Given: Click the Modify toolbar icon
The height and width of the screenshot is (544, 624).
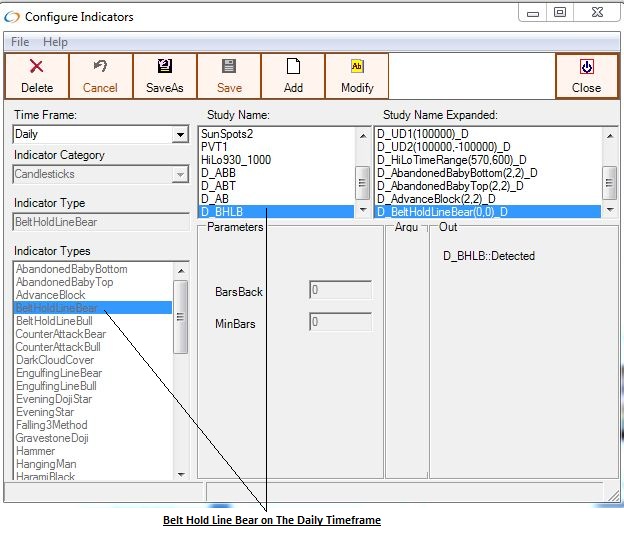Looking at the screenshot, I should coord(357,67).
